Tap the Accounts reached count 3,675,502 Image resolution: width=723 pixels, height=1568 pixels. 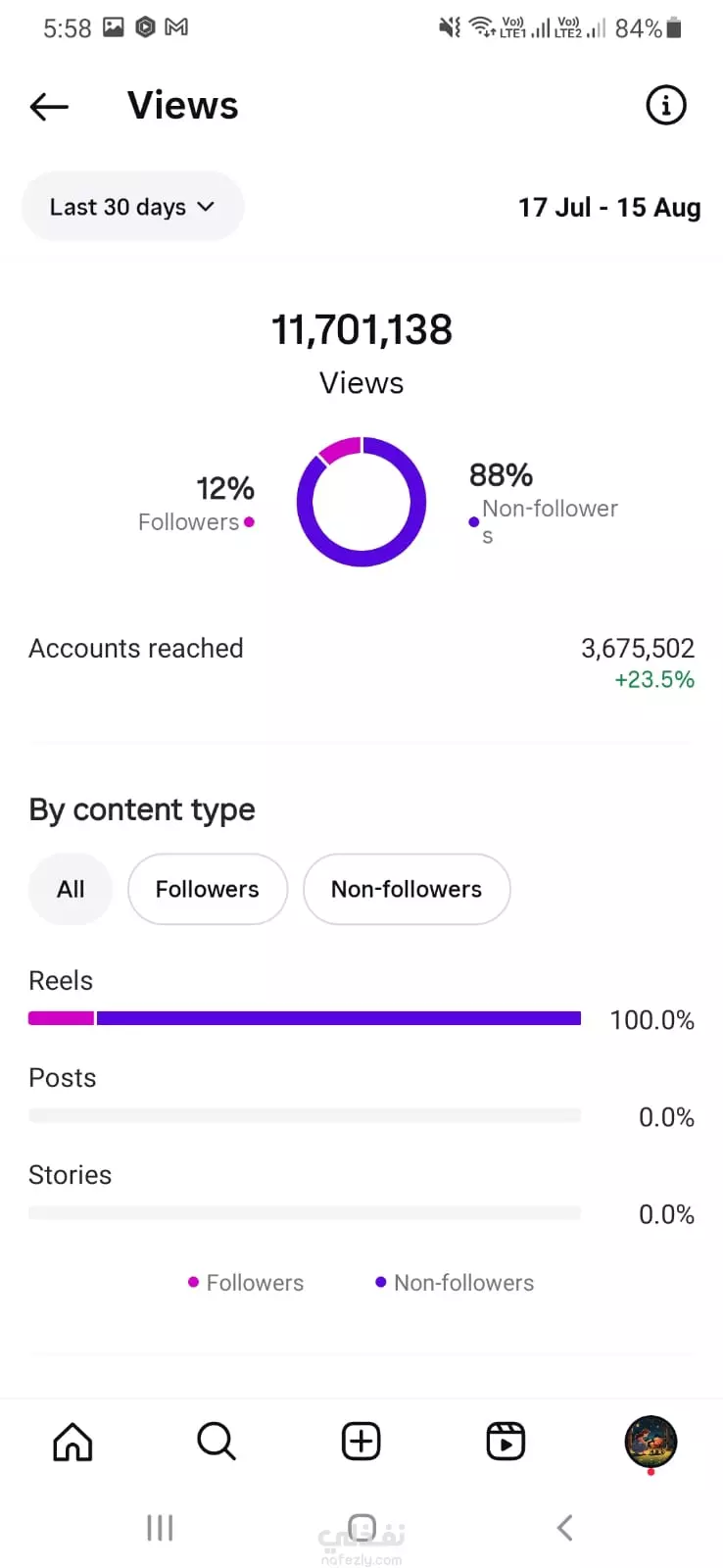(x=638, y=648)
